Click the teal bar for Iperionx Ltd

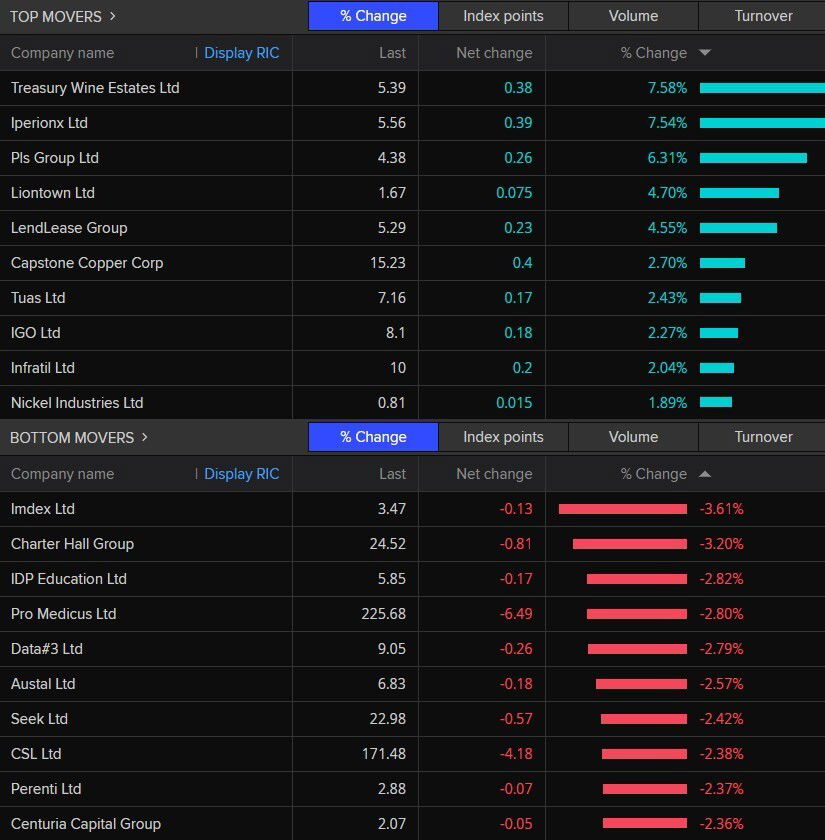pyautogui.click(x=762, y=123)
